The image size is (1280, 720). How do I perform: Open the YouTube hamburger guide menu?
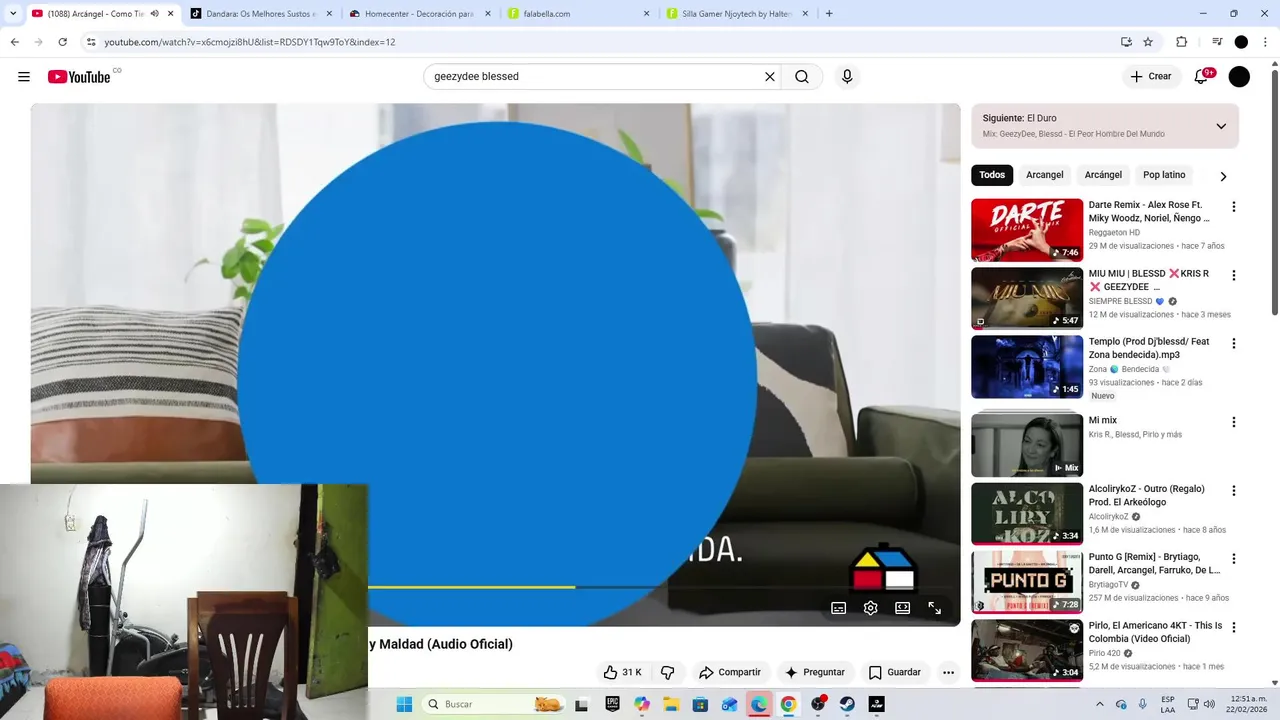pyautogui.click(x=24, y=77)
